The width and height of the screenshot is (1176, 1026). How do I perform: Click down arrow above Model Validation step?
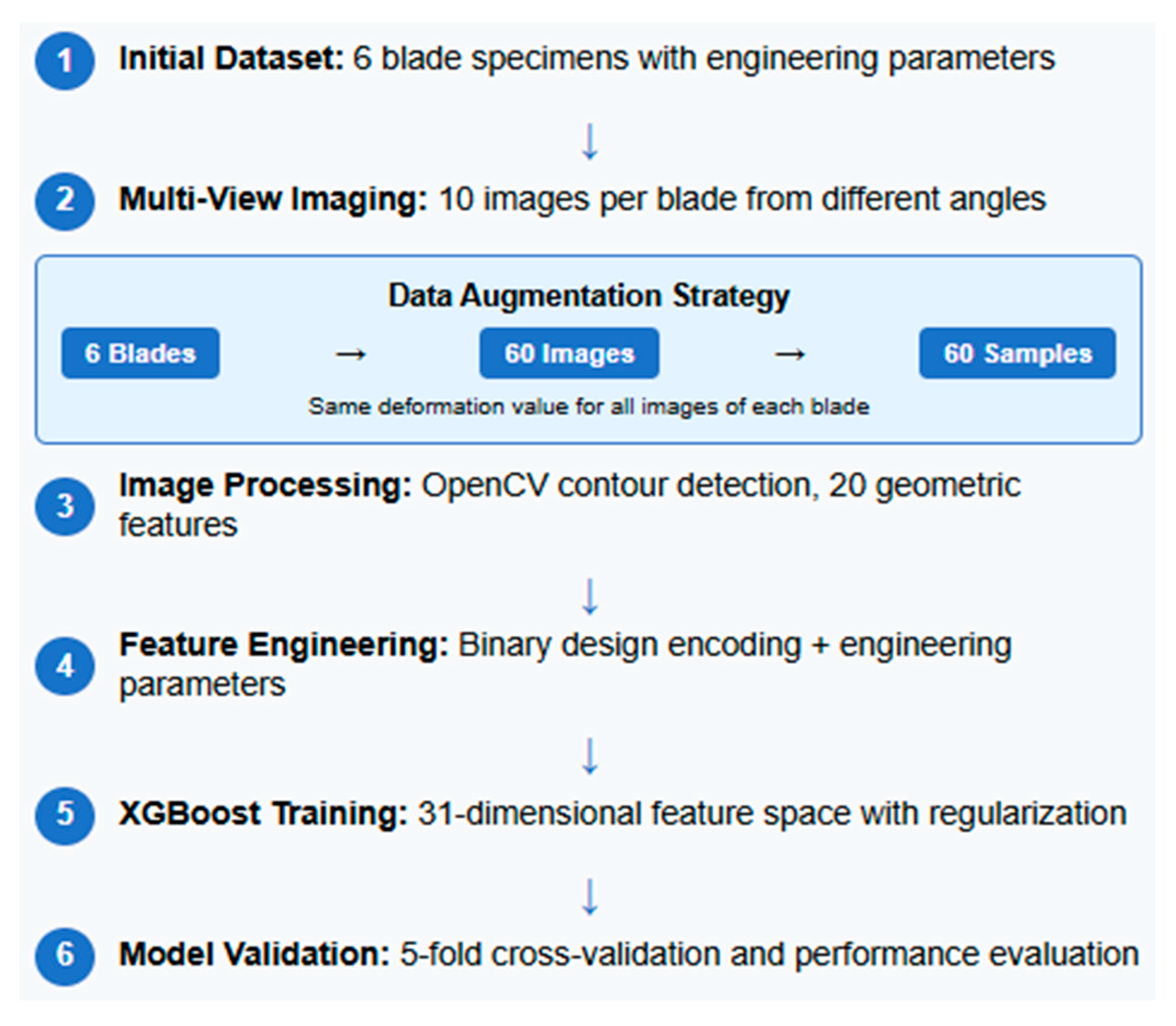pos(590,897)
